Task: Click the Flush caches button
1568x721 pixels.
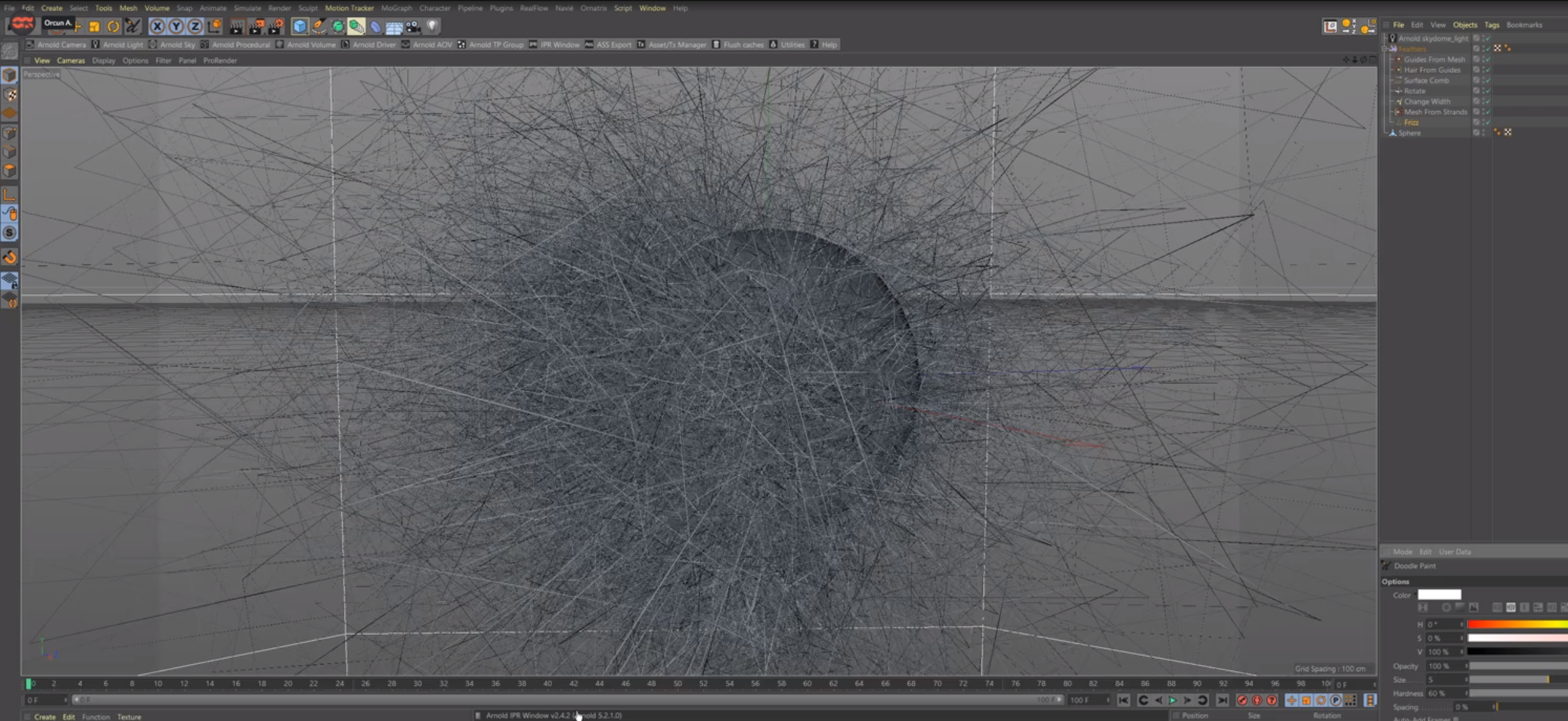Action: pos(738,45)
